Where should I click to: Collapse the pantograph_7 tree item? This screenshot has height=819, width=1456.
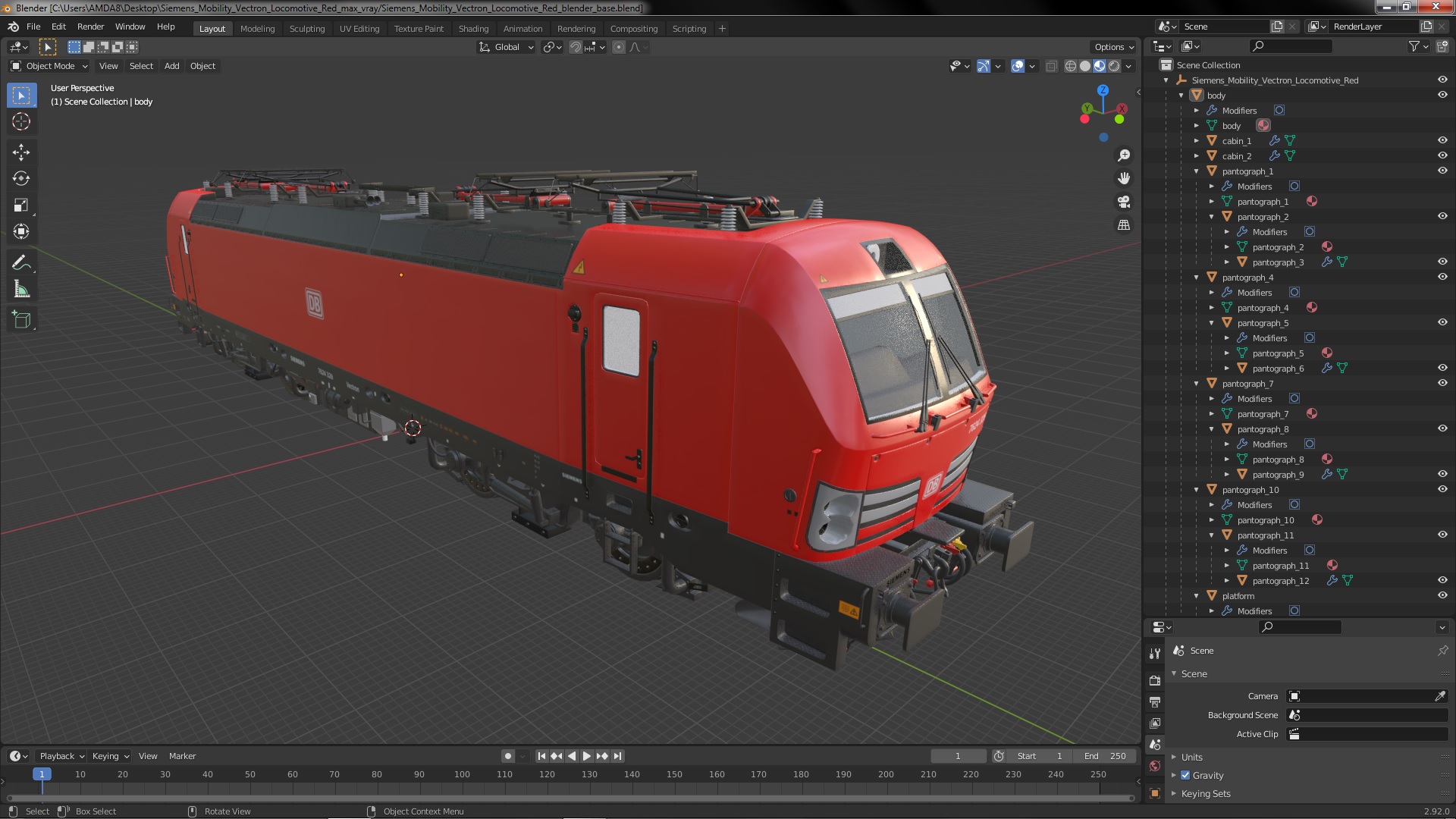[1197, 384]
